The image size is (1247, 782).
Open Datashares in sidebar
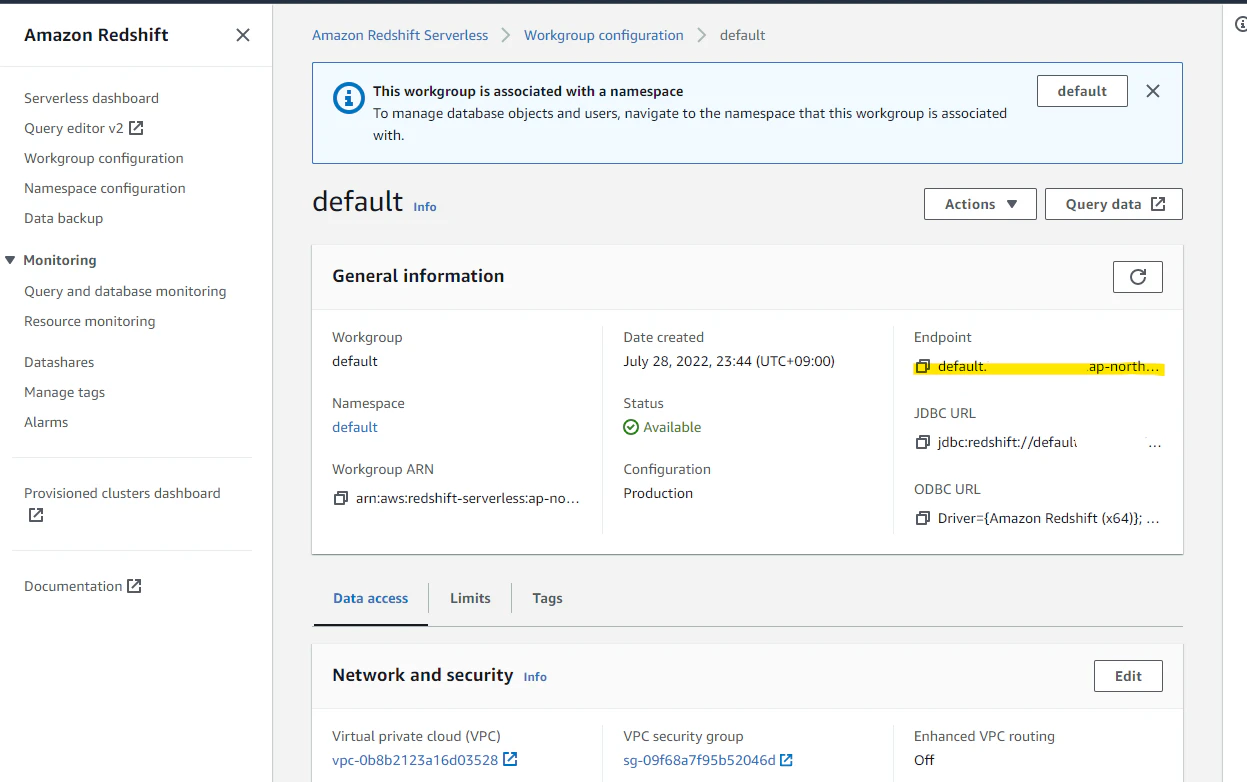coord(59,362)
